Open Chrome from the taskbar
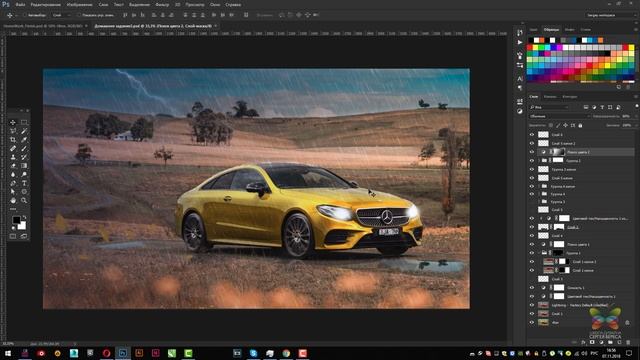Image resolution: width=640 pixels, height=360 pixels. (286, 353)
